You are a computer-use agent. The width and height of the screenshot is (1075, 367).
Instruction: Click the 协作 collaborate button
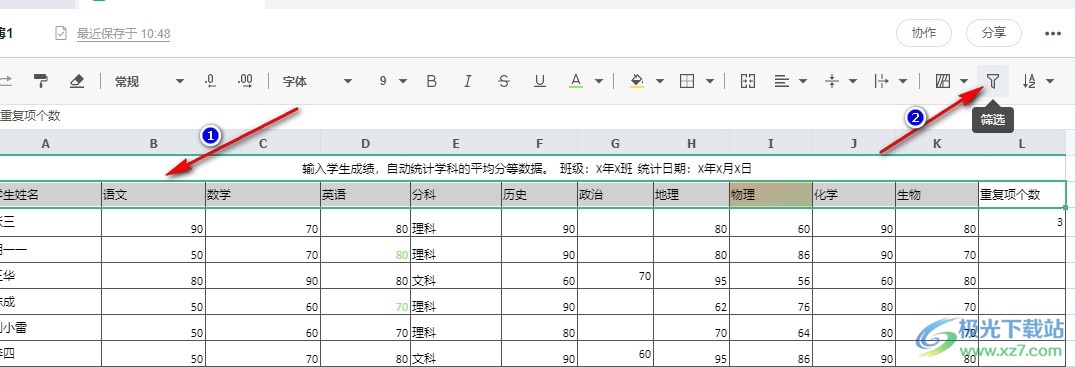click(923, 33)
